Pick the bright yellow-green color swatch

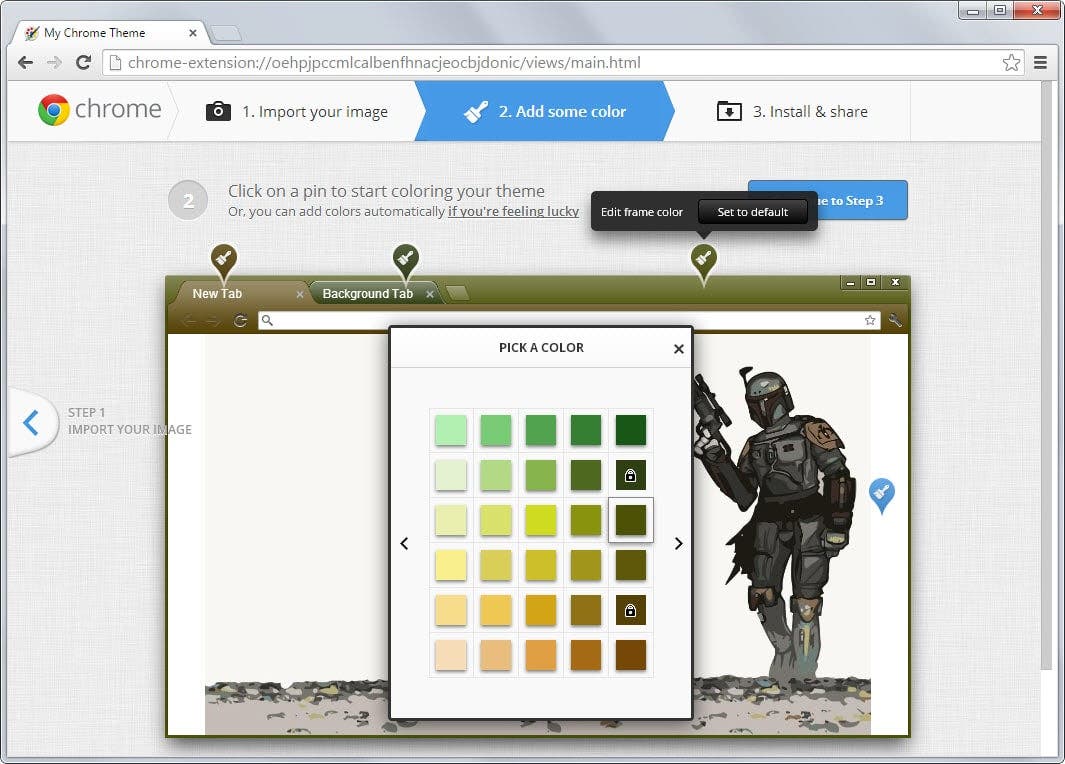[x=541, y=520]
